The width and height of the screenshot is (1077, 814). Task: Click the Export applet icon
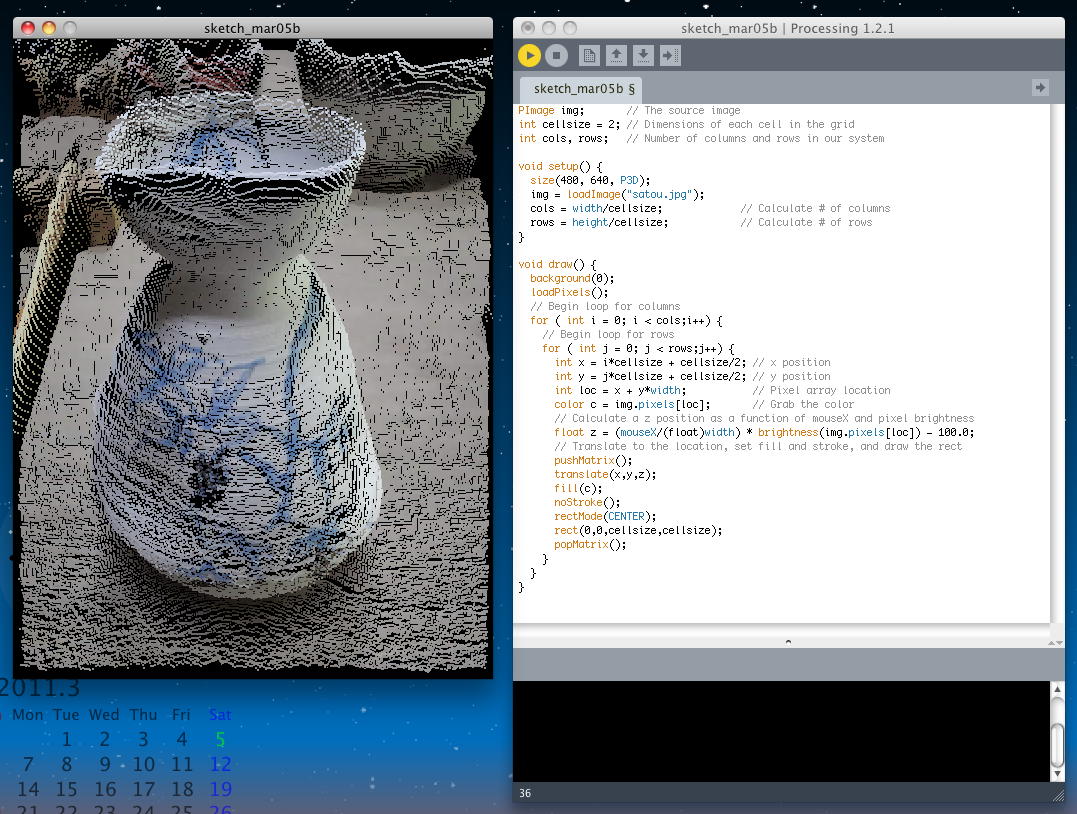tap(670, 56)
